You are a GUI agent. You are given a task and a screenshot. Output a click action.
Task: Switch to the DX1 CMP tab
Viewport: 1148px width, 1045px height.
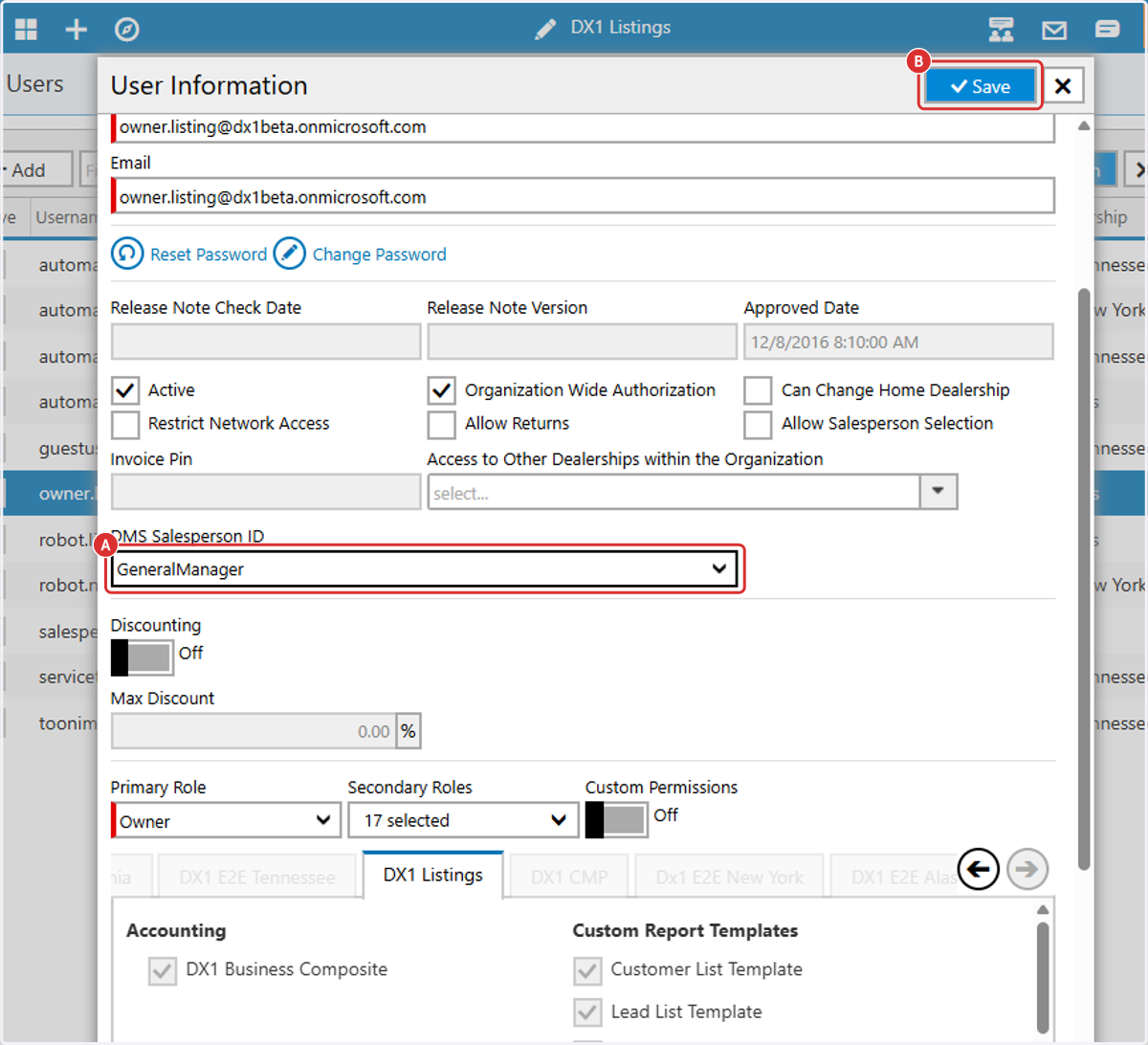(x=569, y=877)
